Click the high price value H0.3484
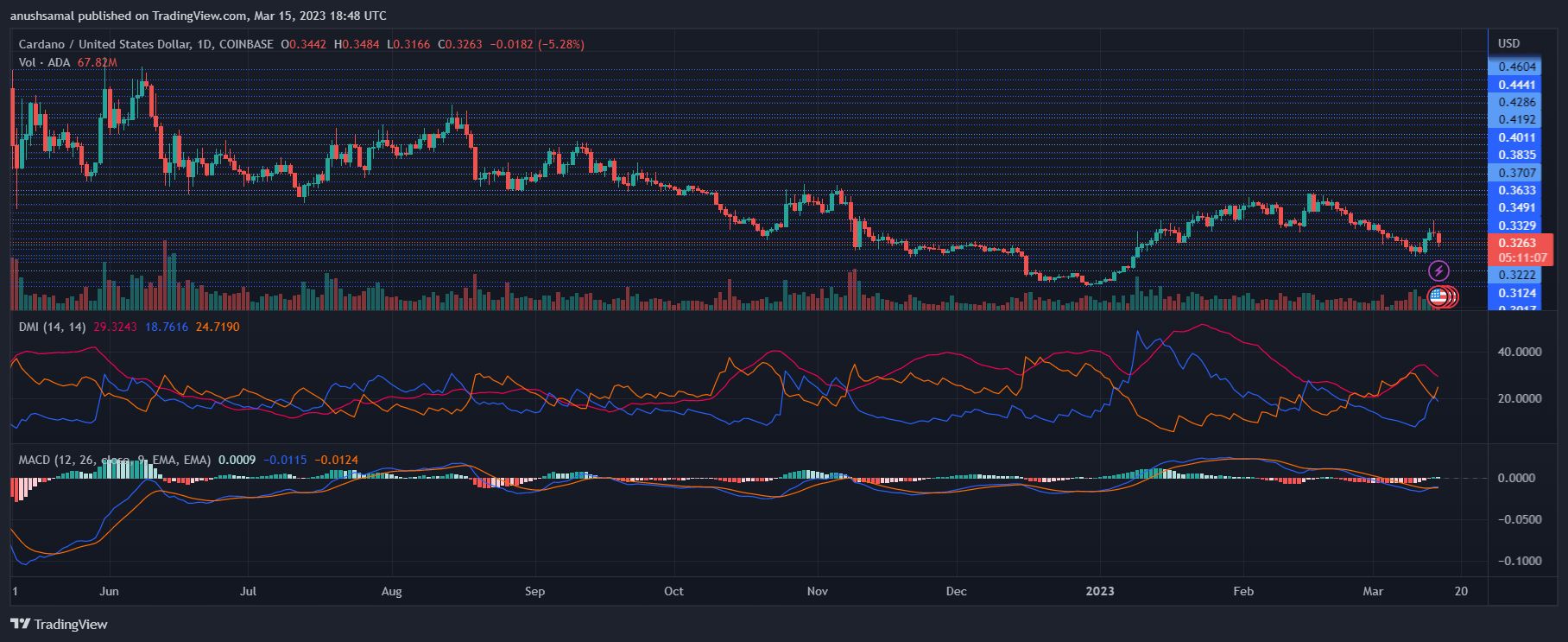 (357, 44)
